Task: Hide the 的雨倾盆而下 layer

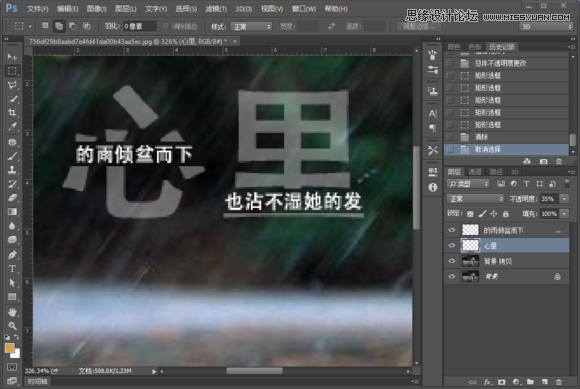Action: 452,230
